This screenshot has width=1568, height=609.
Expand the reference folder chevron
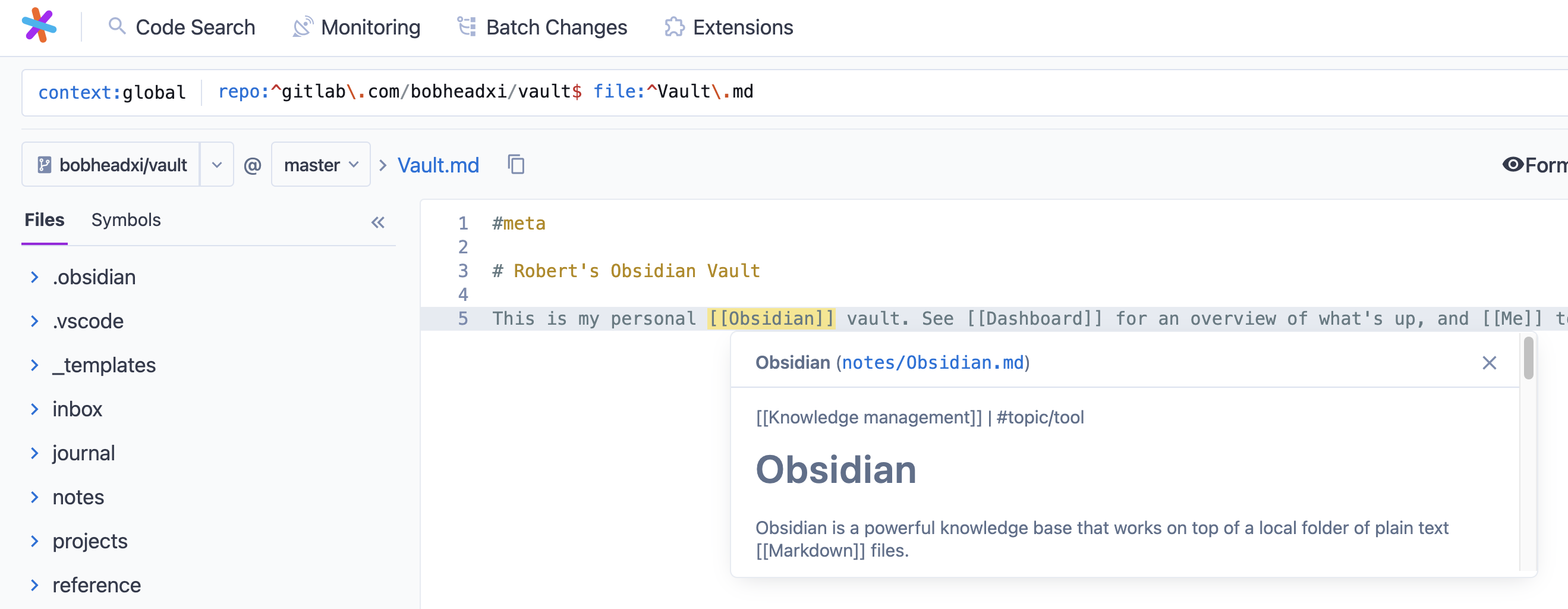pos(34,585)
